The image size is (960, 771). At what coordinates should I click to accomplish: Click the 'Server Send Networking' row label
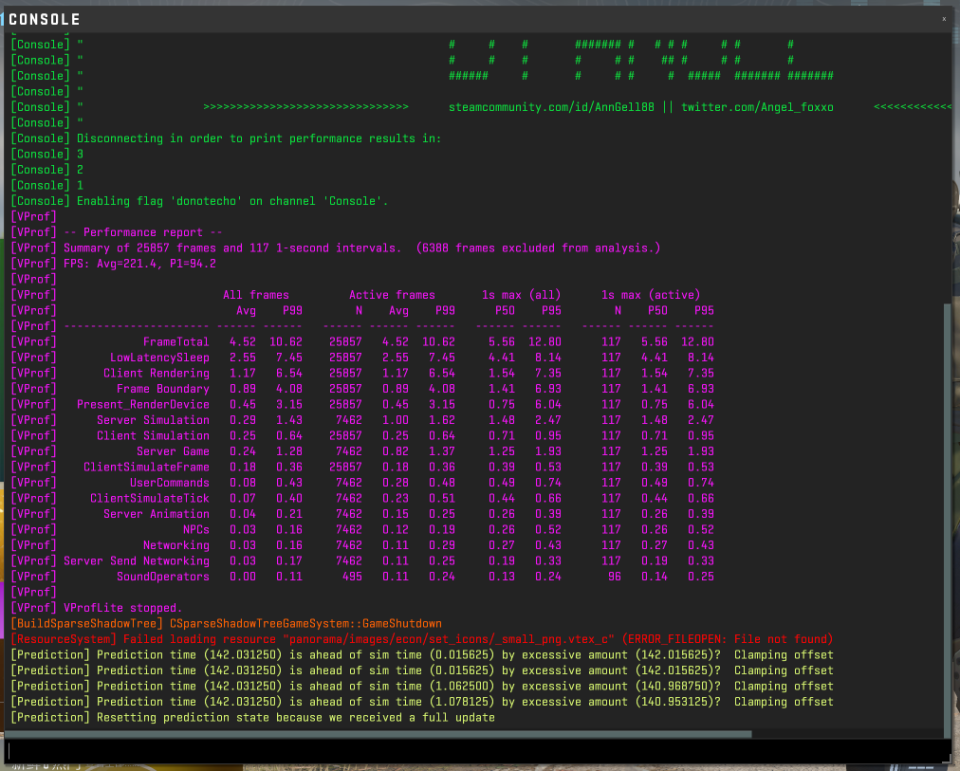point(137,561)
